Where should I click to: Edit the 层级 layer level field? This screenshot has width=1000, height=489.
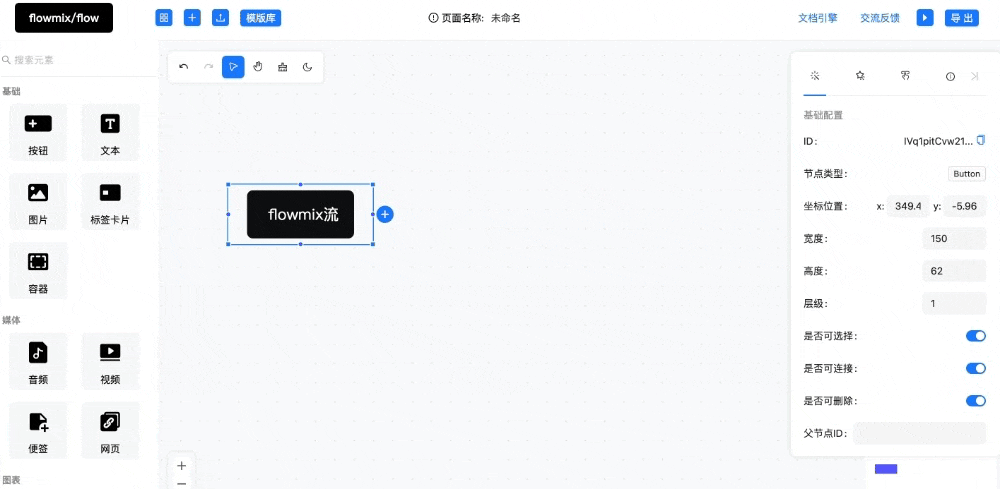(954, 303)
